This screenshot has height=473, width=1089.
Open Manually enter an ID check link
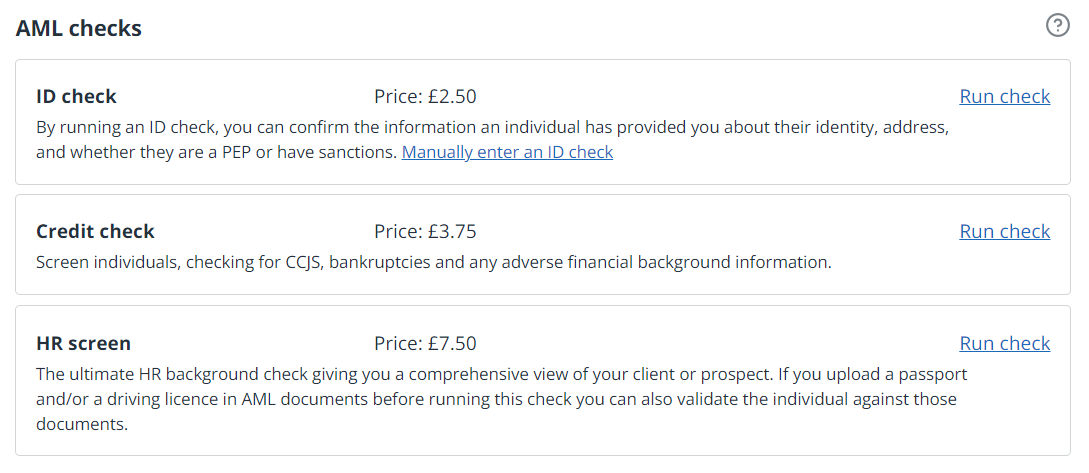click(507, 152)
